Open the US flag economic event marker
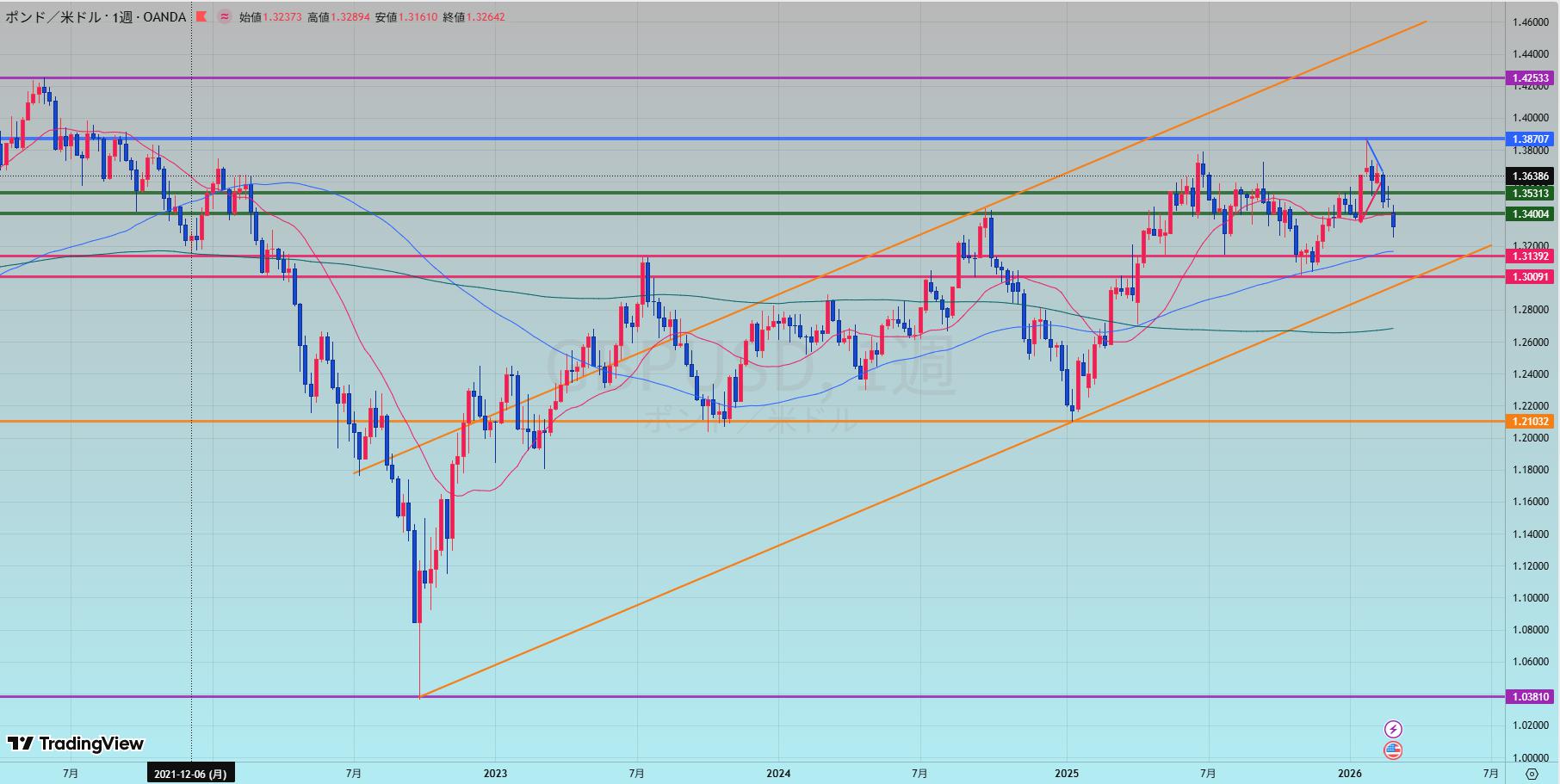The image size is (1560, 784). [x=1392, y=750]
